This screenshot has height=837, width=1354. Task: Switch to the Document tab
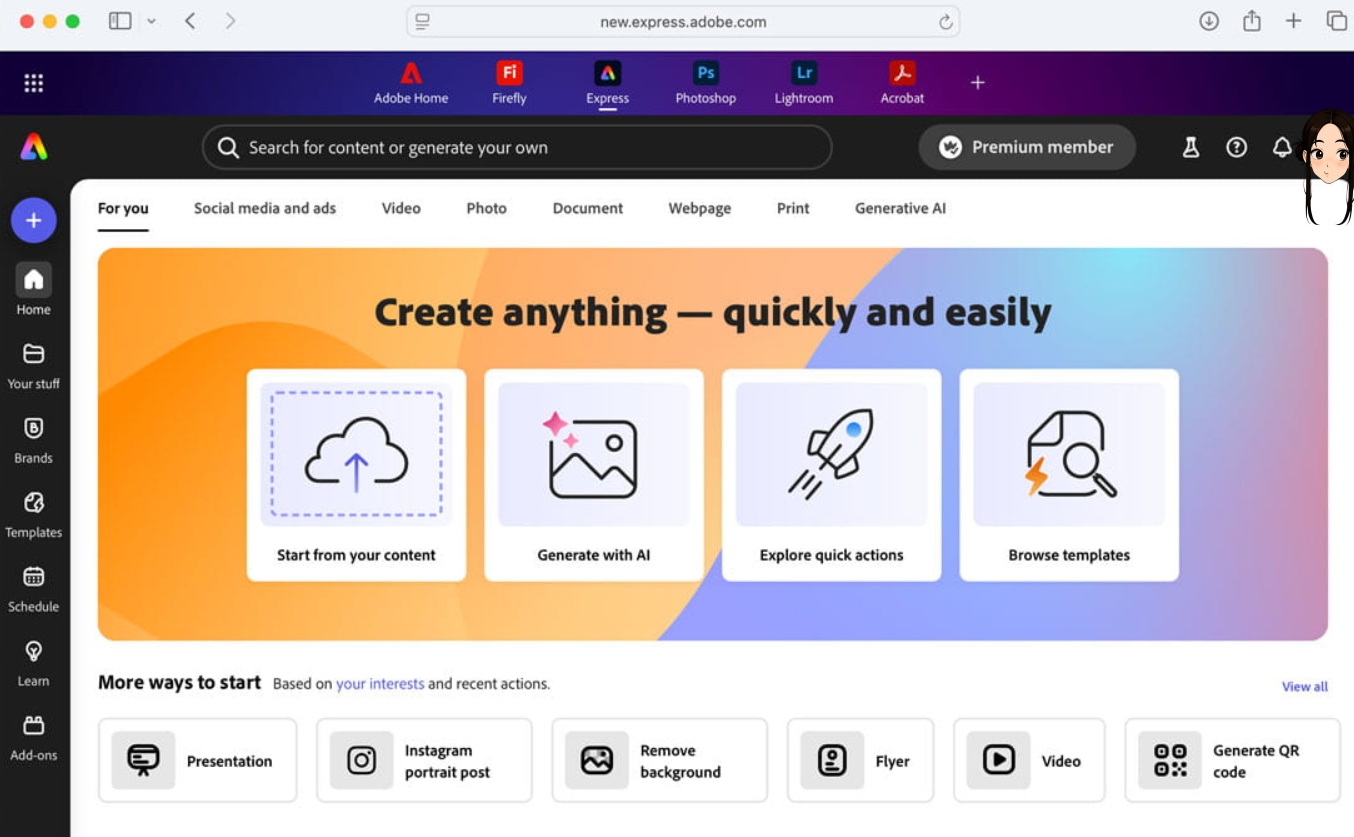pyautogui.click(x=588, y=208)
